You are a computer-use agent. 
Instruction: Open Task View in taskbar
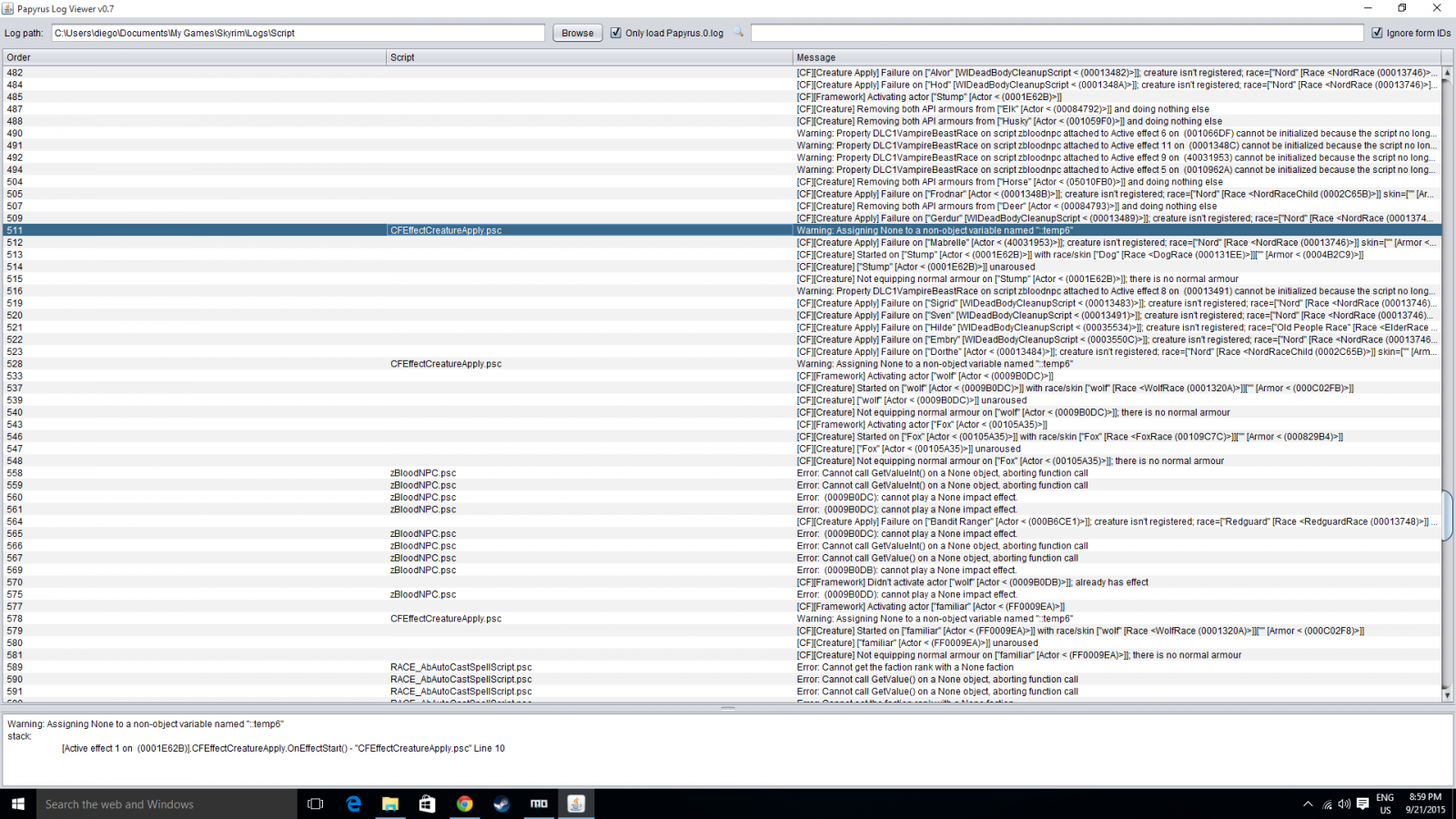point(316,804)
